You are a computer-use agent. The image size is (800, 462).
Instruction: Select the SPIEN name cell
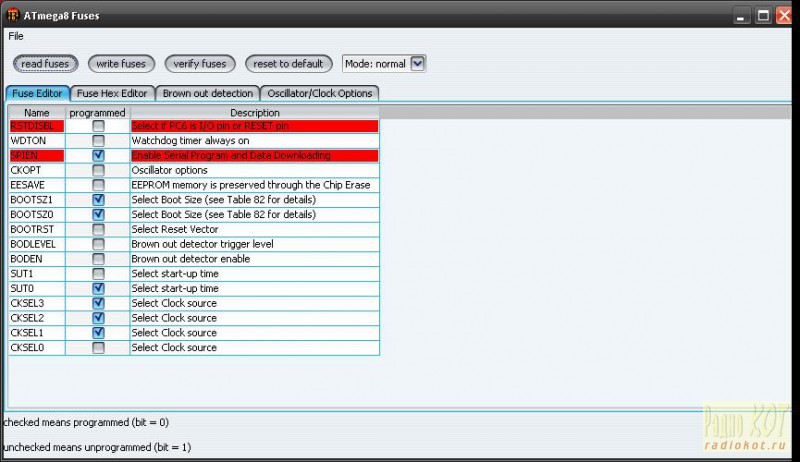click(37, 156)
